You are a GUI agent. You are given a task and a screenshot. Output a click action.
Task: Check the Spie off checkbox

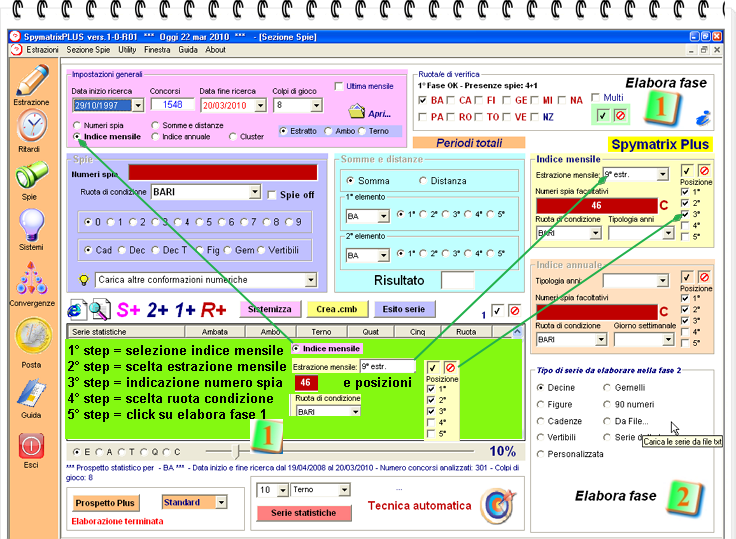click(271, 195)
